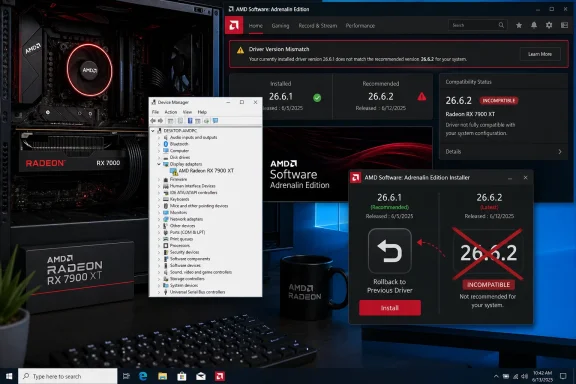Click the Forward arrow in Device Manager toolbar
The height and width of the screenshot is (384, 576).
click(x=161, y=121)
